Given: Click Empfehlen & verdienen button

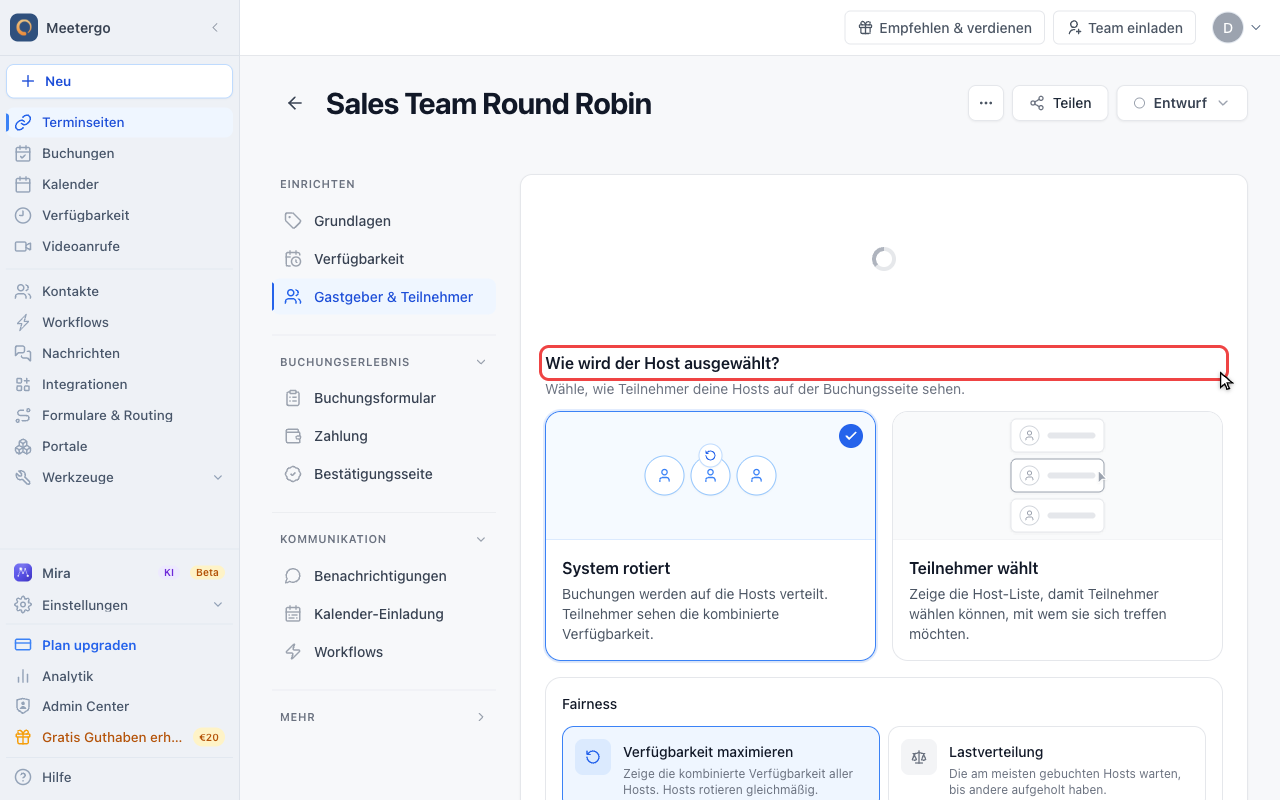Looking at the screenshot, I should (945, 28).
